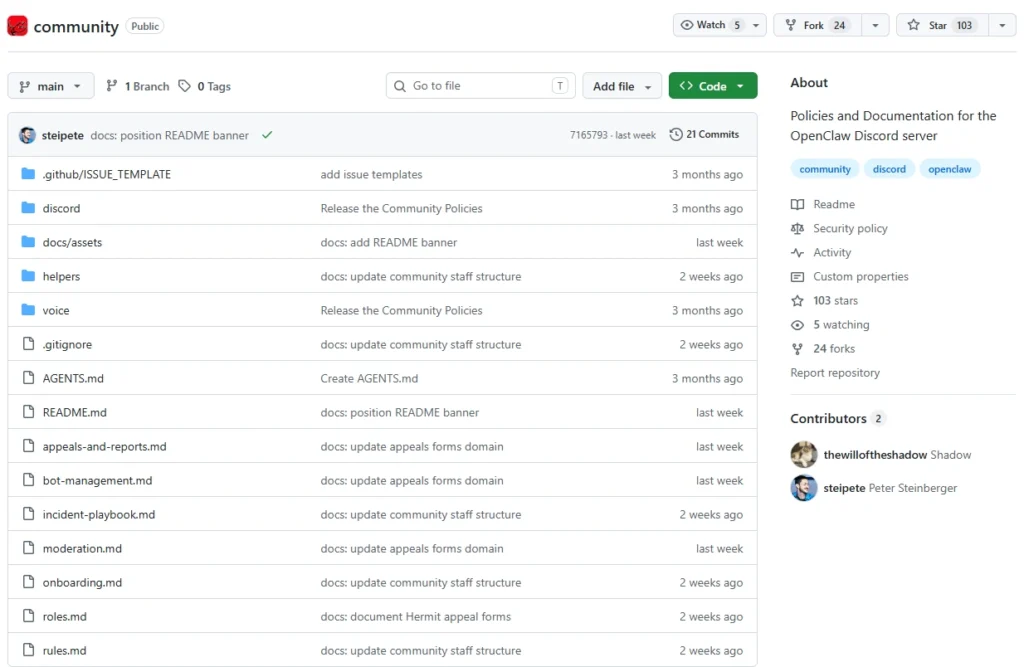Select the community topic tag

[825, 169]
